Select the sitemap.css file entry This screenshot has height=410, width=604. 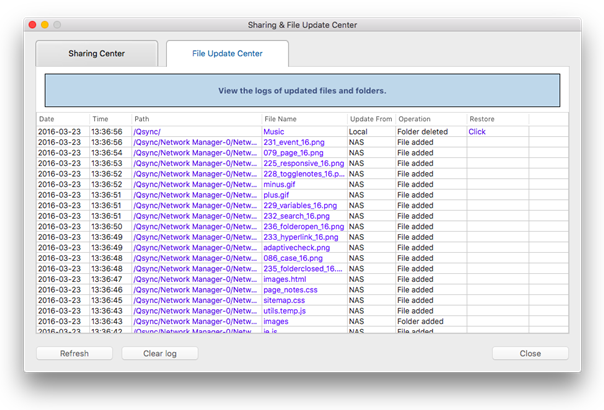coord(284,300)
